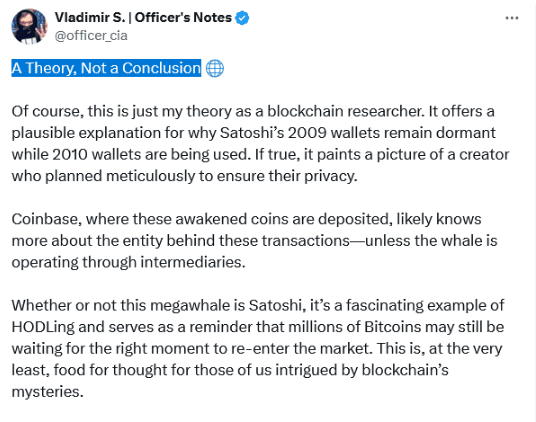This screenshot has width=536, height=422.
Task: Click the word "HODLing" in the last paragraph
Action: pos(43,327)
